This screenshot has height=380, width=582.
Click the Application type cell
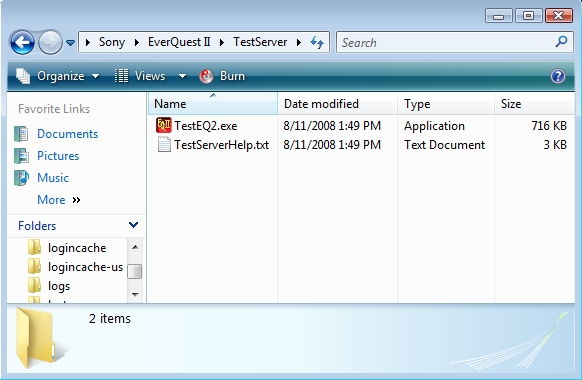[x=434, y=126]
